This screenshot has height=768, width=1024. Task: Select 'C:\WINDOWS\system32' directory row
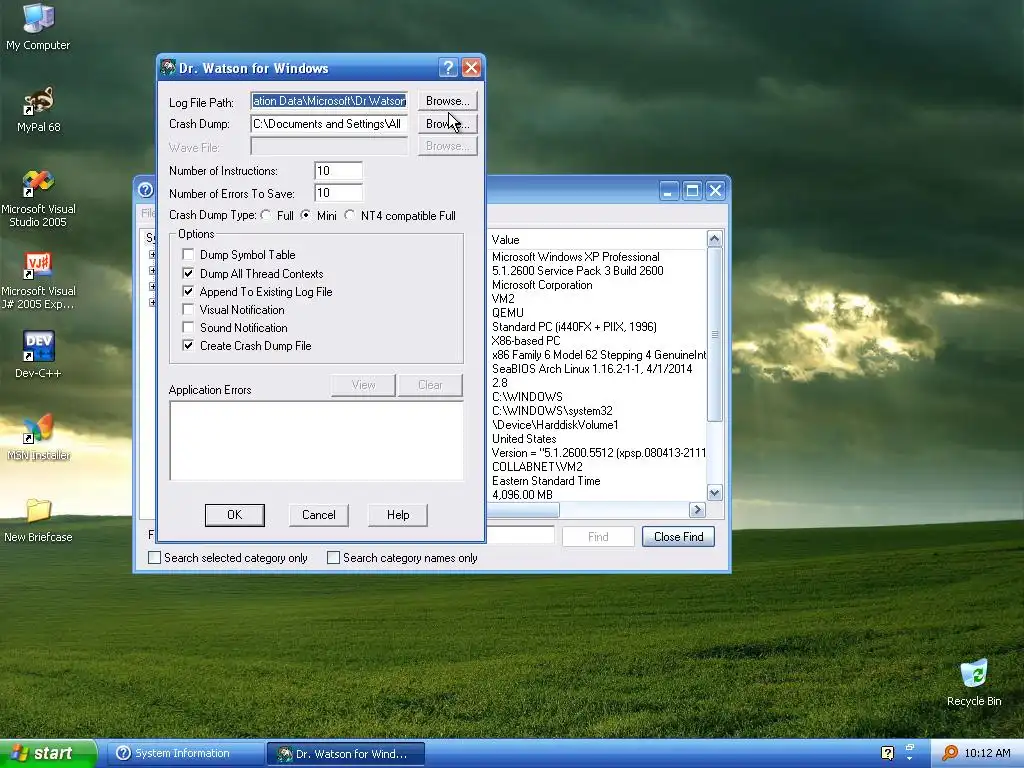point(552,411)
